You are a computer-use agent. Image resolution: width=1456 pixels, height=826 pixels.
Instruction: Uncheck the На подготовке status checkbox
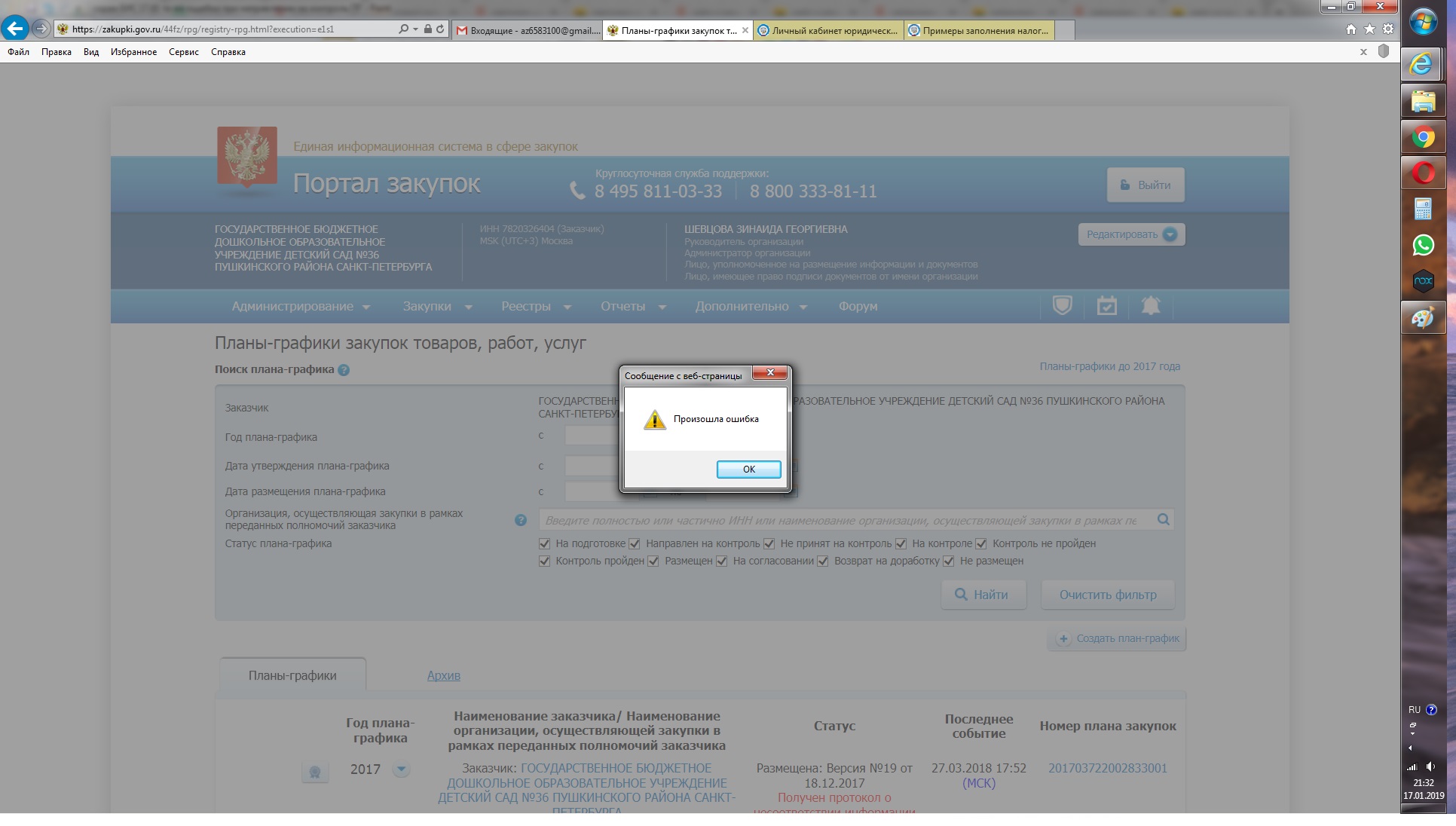[544, 544]
